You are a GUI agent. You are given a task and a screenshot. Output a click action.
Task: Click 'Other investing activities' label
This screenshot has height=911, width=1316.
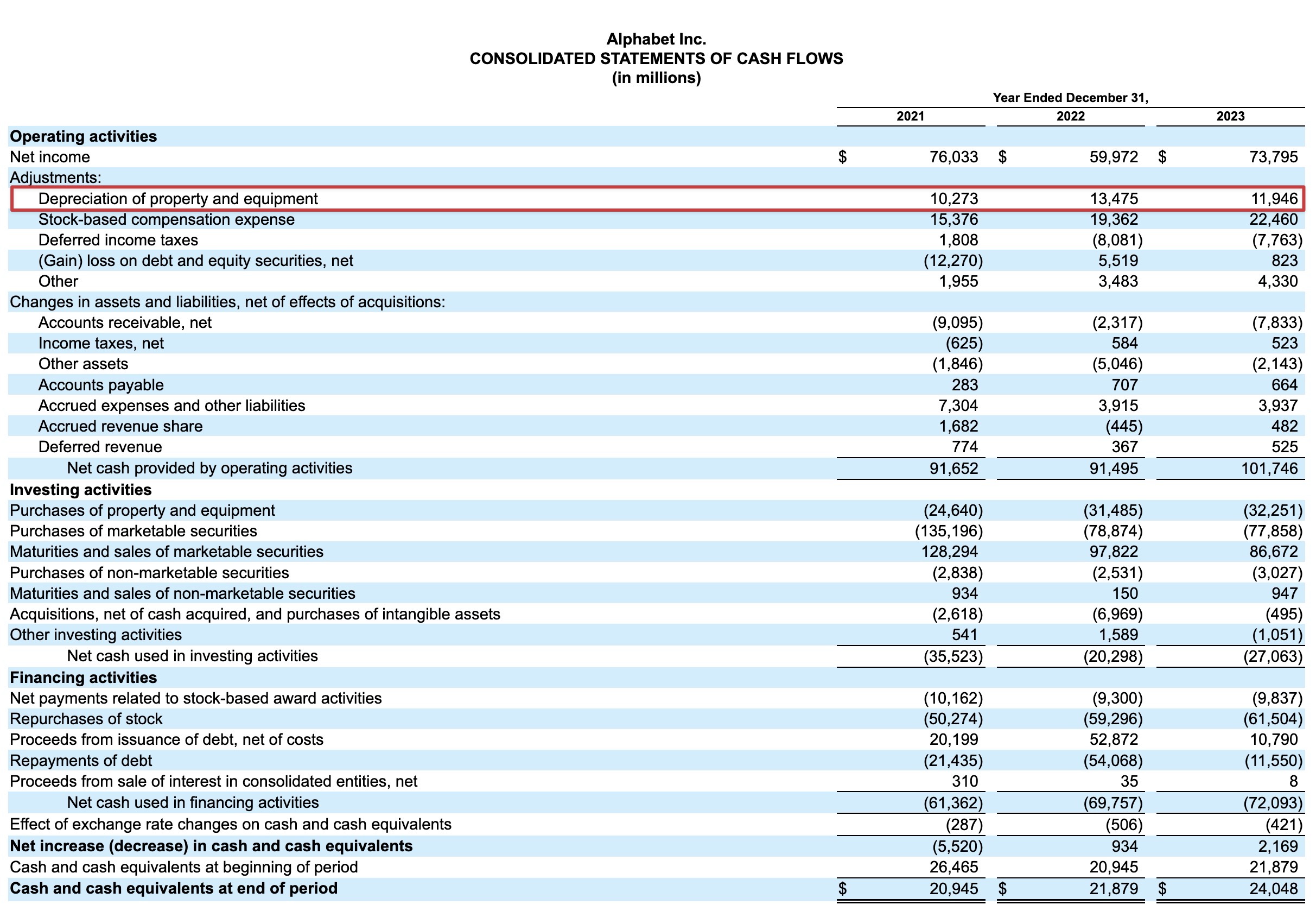click(96, 635)
